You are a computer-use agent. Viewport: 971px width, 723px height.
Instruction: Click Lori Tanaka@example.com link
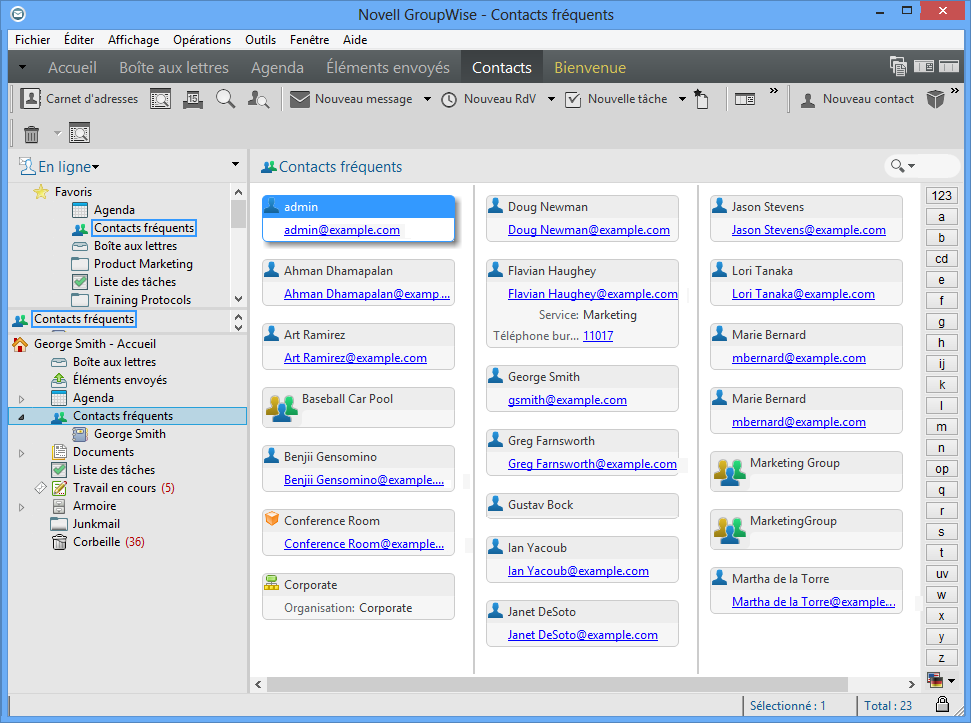pos(803,293)
